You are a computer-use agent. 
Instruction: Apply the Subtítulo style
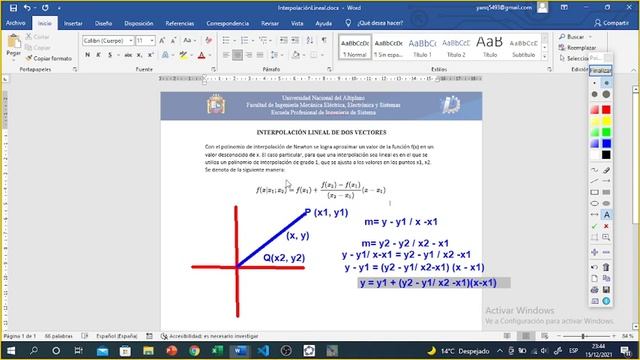click(523, 47)
